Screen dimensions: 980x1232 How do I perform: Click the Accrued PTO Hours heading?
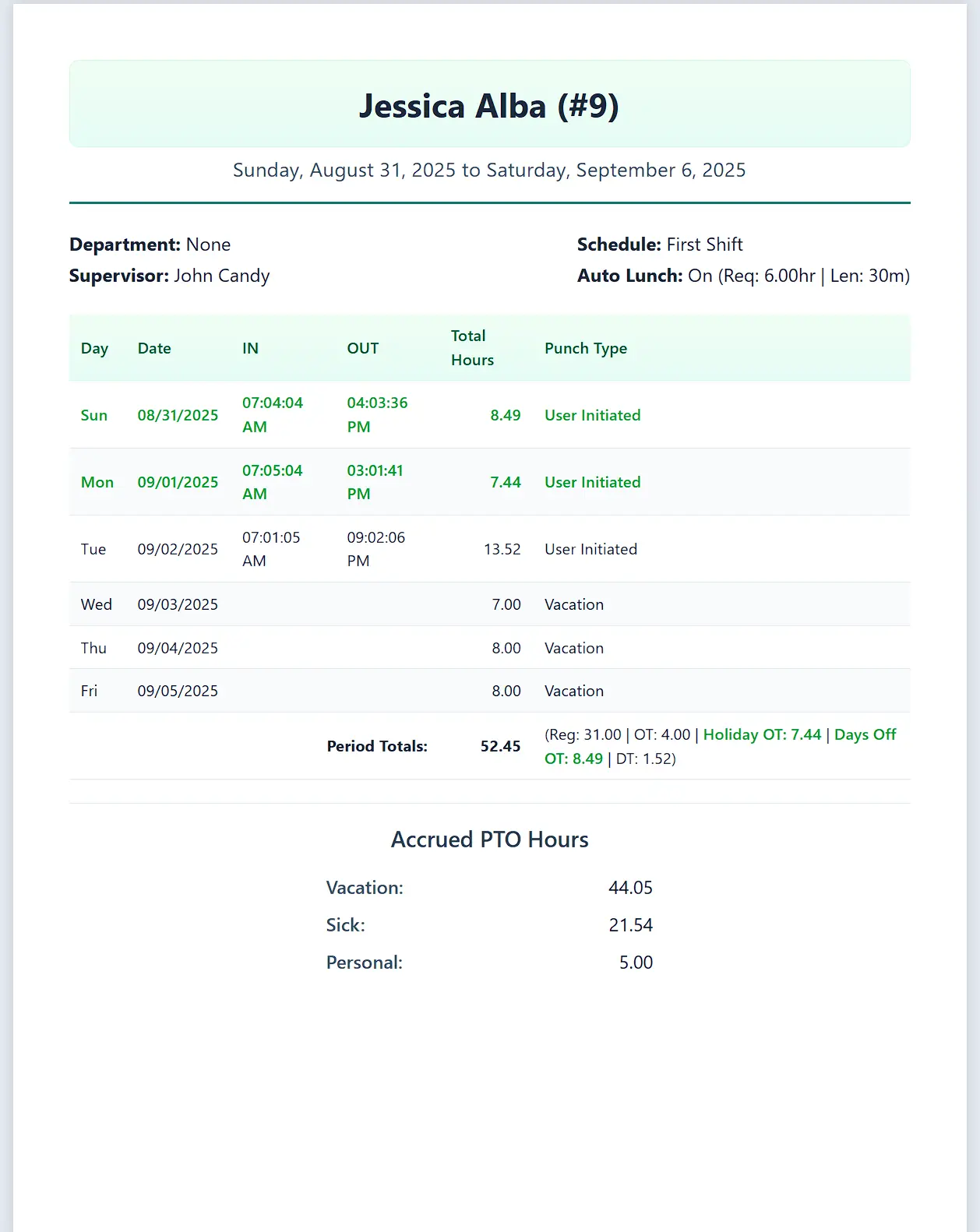489,840
